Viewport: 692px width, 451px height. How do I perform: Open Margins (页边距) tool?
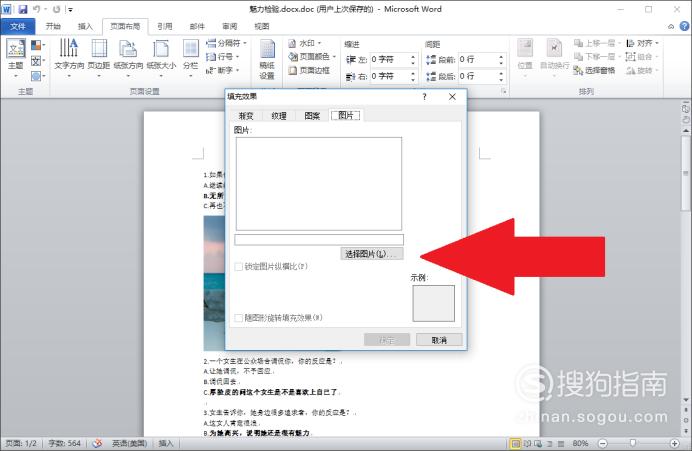(x=99, y=56)
